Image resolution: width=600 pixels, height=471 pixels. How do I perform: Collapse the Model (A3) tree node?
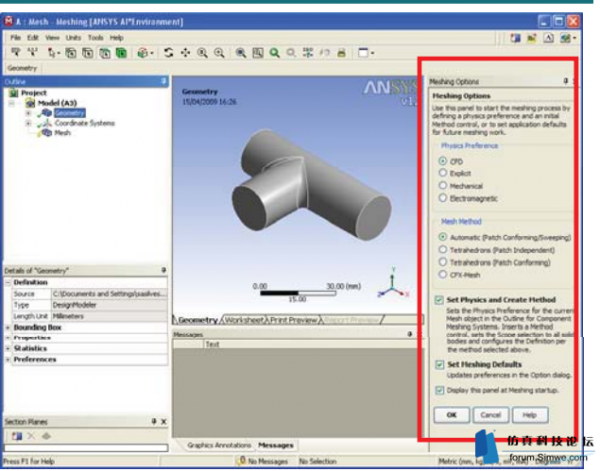11,103
